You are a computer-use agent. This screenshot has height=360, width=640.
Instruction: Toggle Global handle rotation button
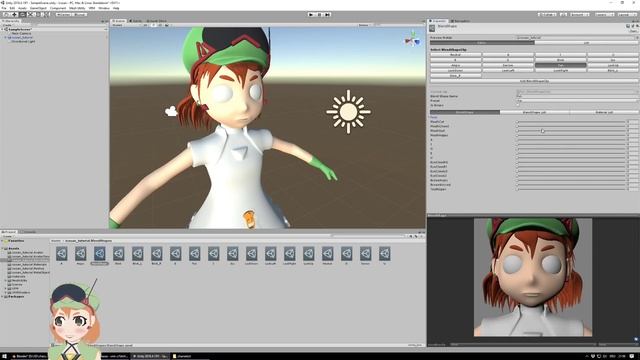[79, 14]
